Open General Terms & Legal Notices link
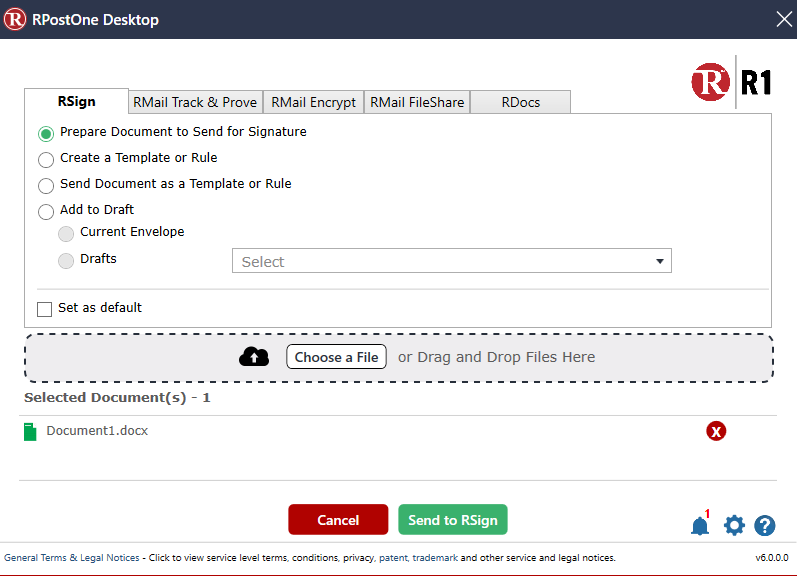This screenshot has height=576, width=797. tap(72, 558)
